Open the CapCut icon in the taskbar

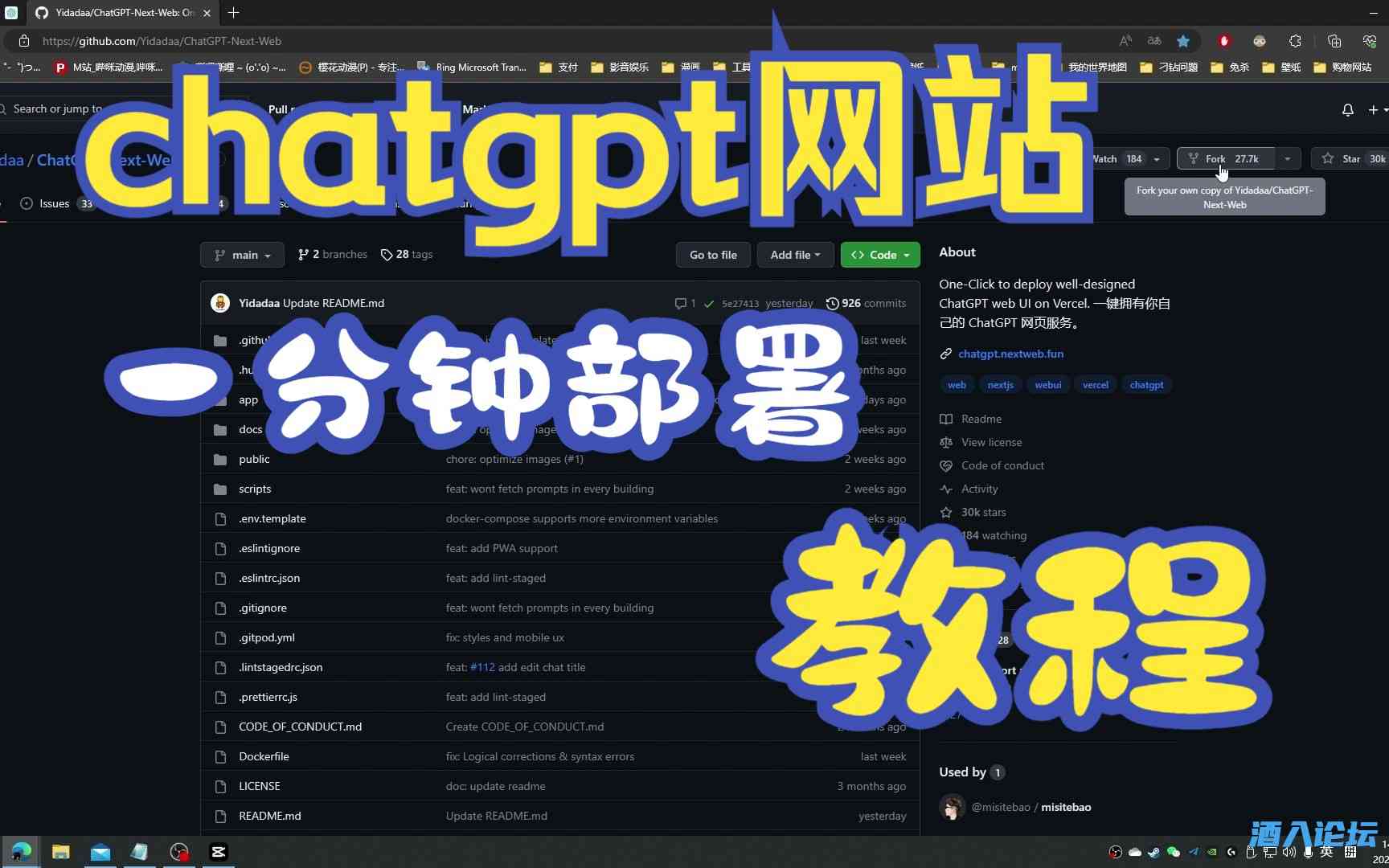tap(218, 852)
